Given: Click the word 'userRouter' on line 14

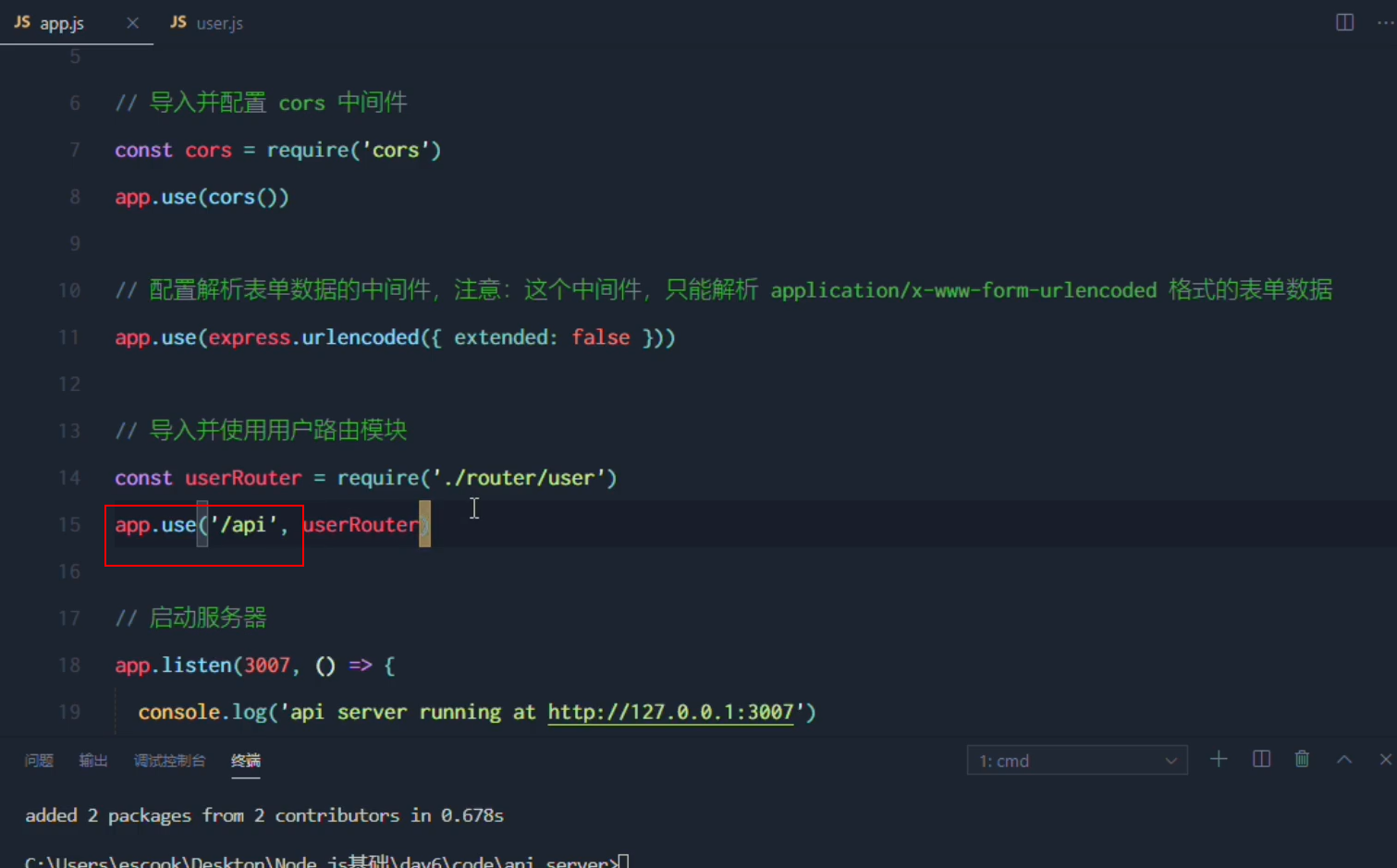Looking at the screenshot, I should click(x=243, y=478).
